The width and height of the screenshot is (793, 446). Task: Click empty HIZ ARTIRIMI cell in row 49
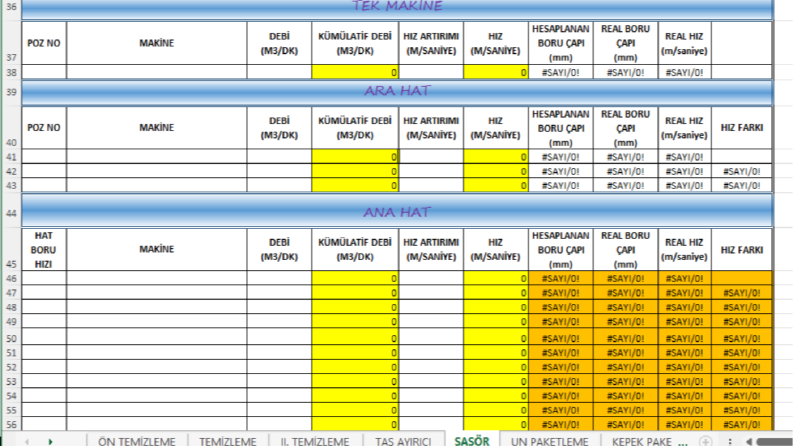click(x=431, y=321)
